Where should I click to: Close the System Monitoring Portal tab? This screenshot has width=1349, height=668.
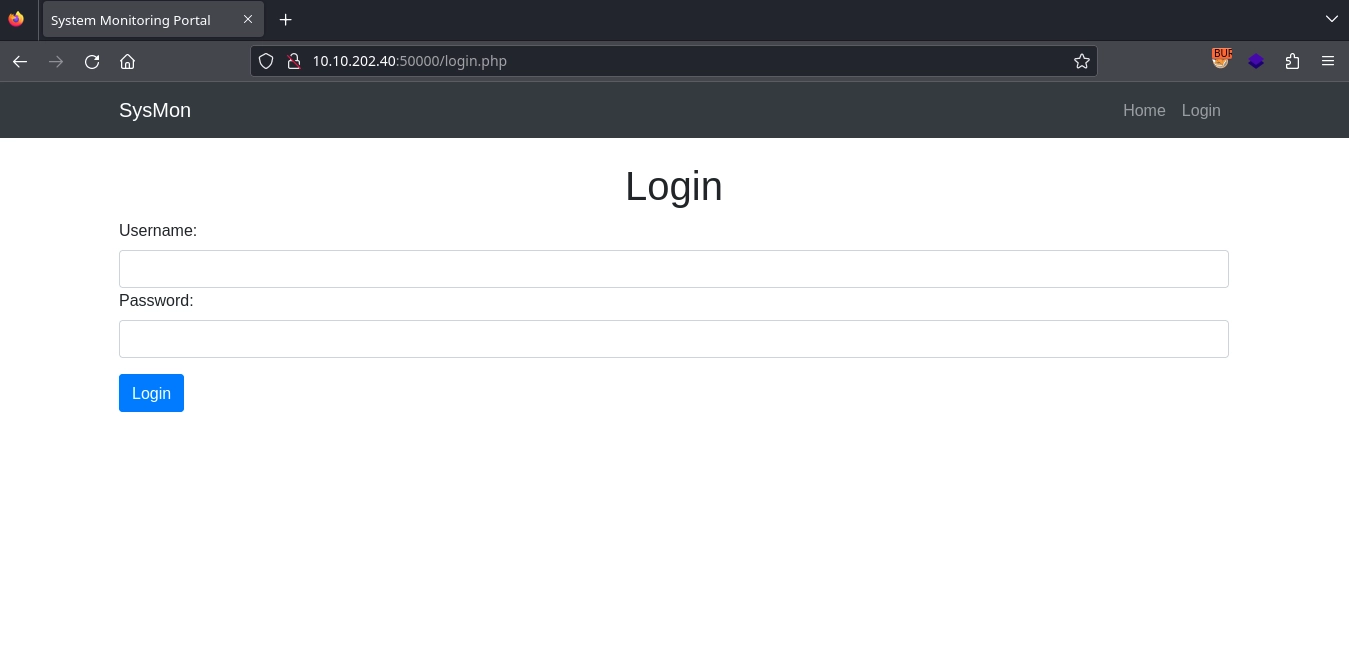pos(248,20)
